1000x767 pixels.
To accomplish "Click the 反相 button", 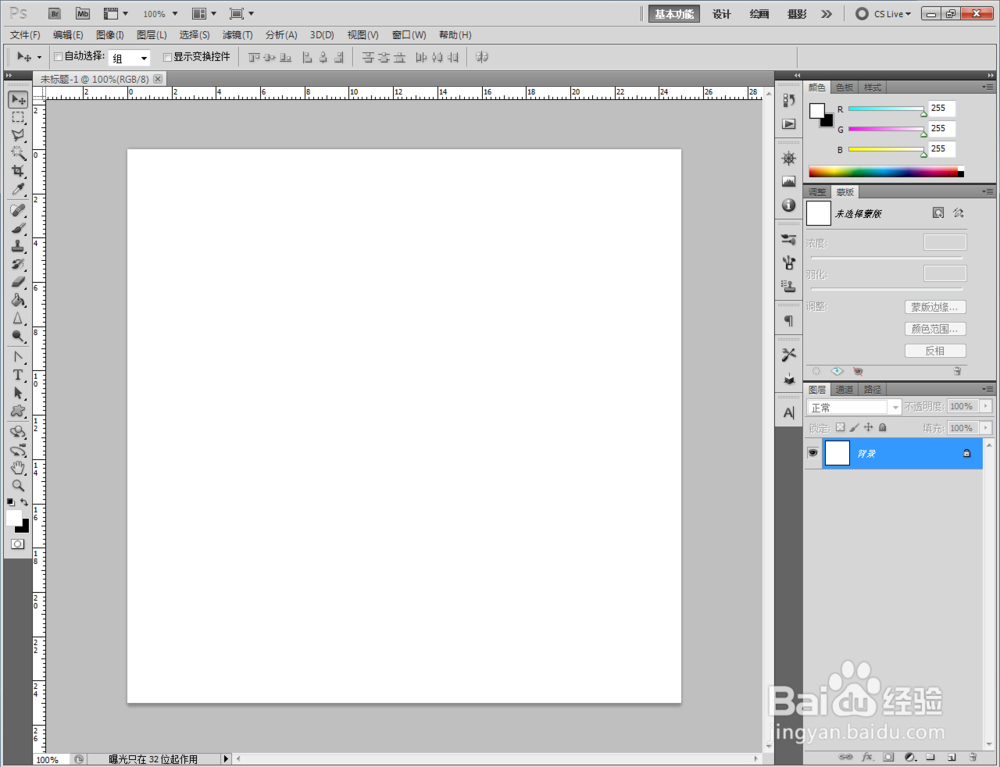I will (x=935, y=351).
